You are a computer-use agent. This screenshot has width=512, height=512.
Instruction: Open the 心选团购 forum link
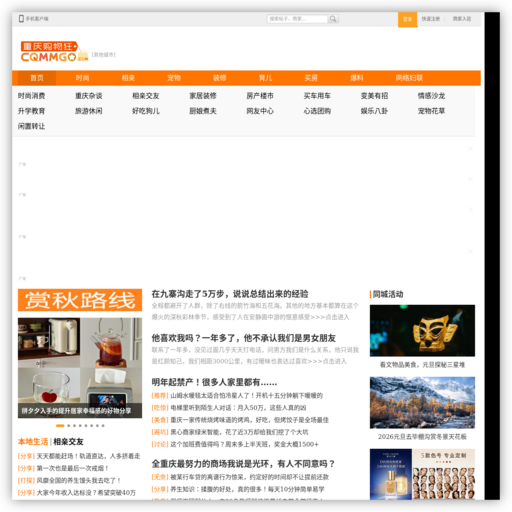coord(317,111)
